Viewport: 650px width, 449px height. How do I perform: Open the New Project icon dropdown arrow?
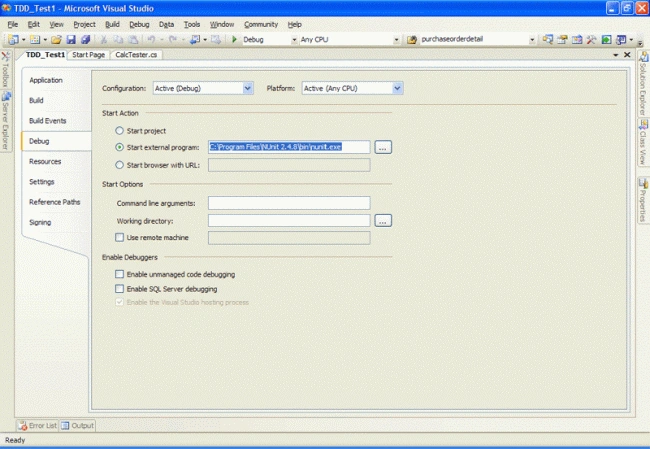[24, 40]
